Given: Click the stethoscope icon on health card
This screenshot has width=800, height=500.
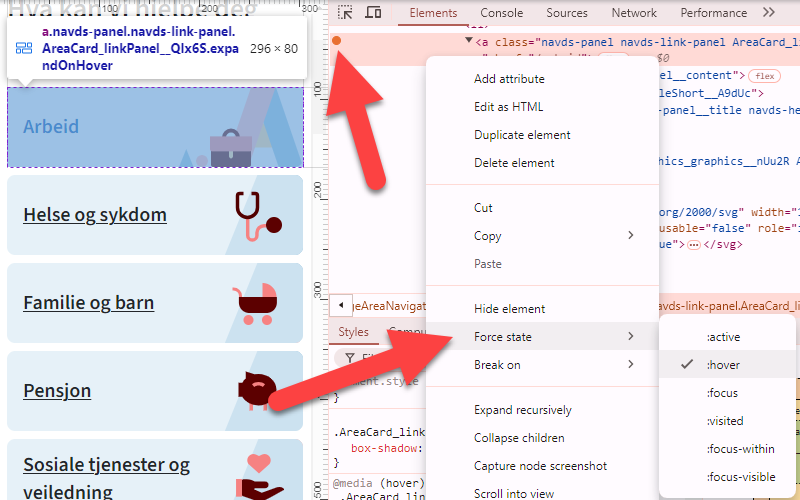Looking at the screenshot, I should [258, 216].
